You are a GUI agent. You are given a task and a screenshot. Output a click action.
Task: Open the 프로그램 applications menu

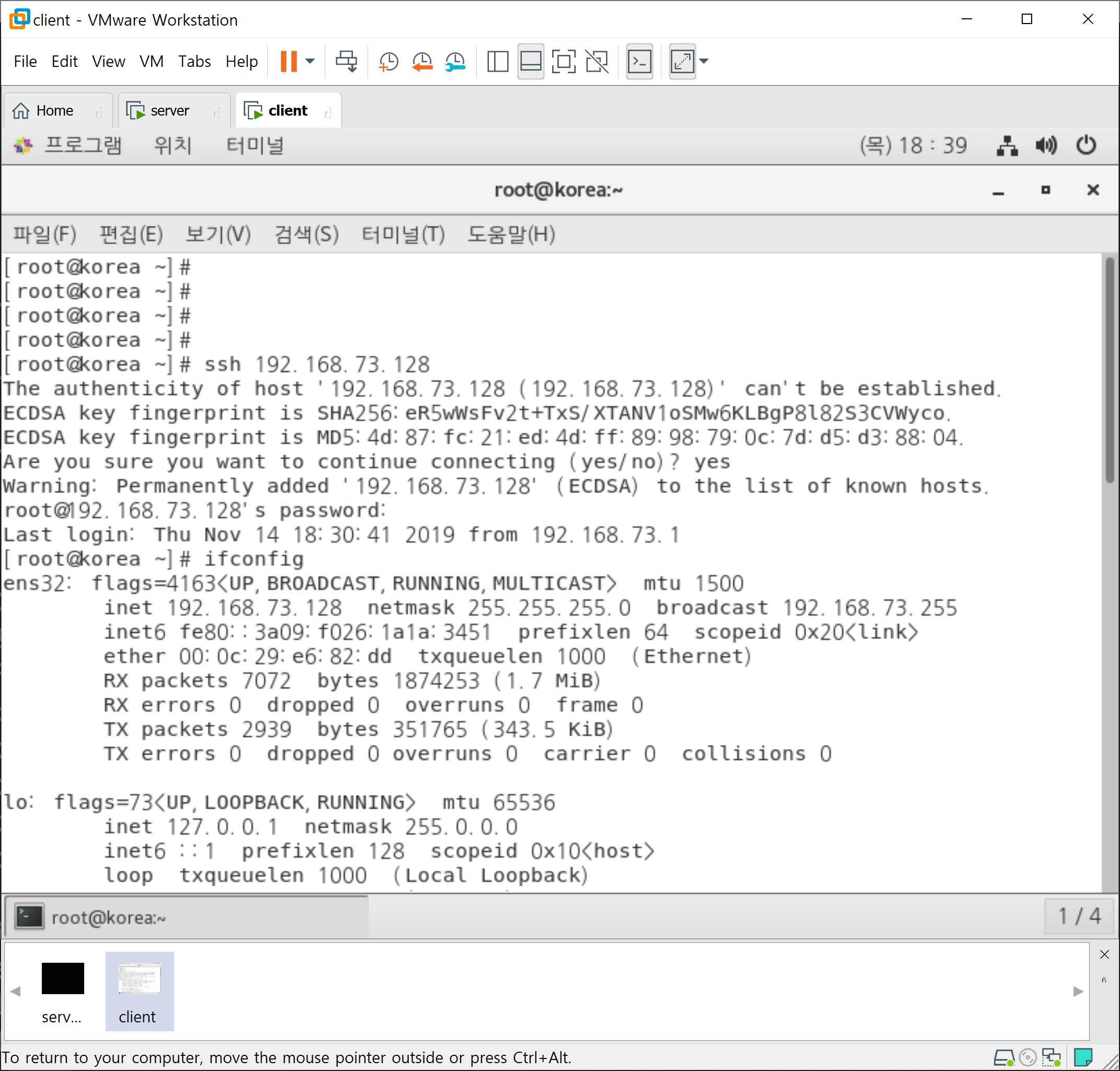click(82, 145)
